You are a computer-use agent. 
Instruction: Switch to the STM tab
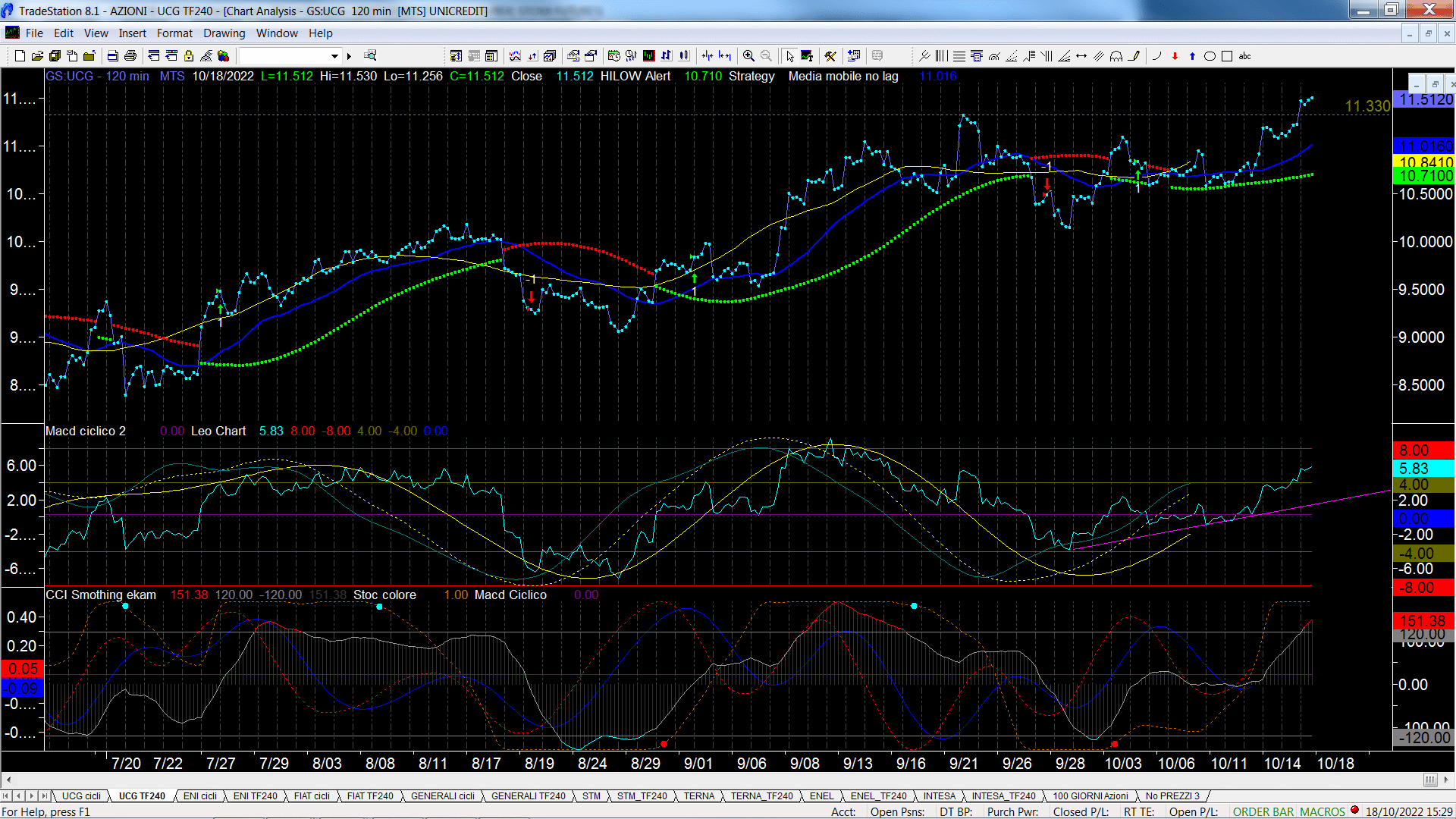tap(591, 795)
